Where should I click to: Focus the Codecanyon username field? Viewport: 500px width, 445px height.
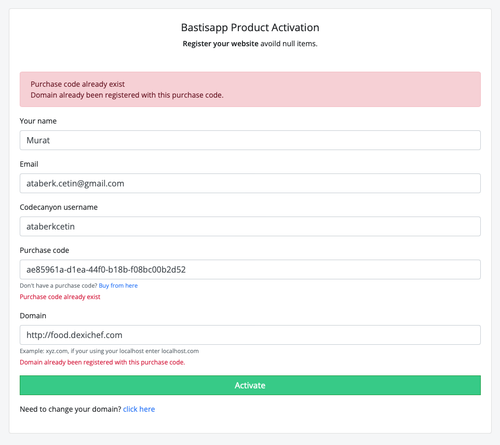pos(250,226)
